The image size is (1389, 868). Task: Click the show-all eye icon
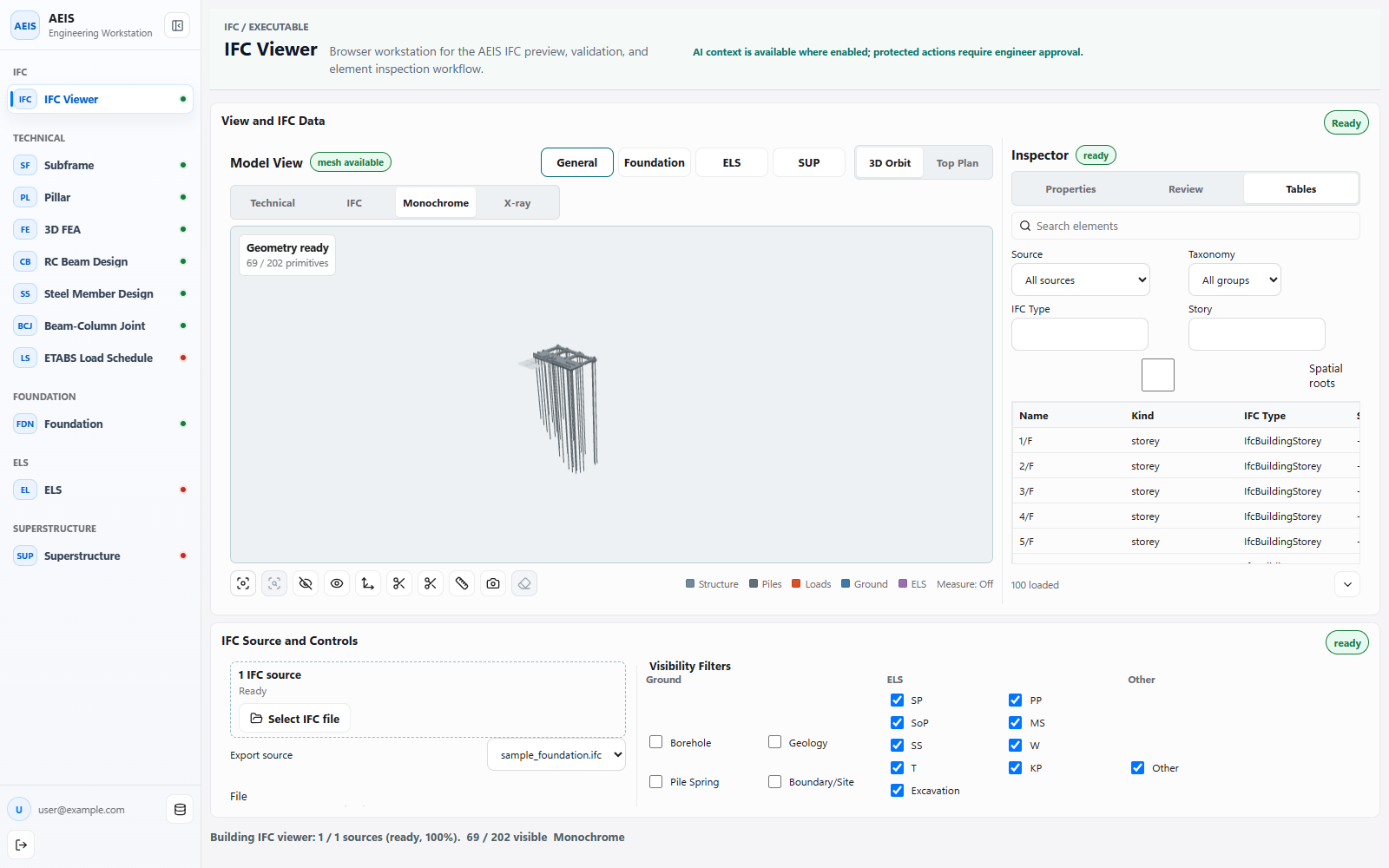coord(337,583)
